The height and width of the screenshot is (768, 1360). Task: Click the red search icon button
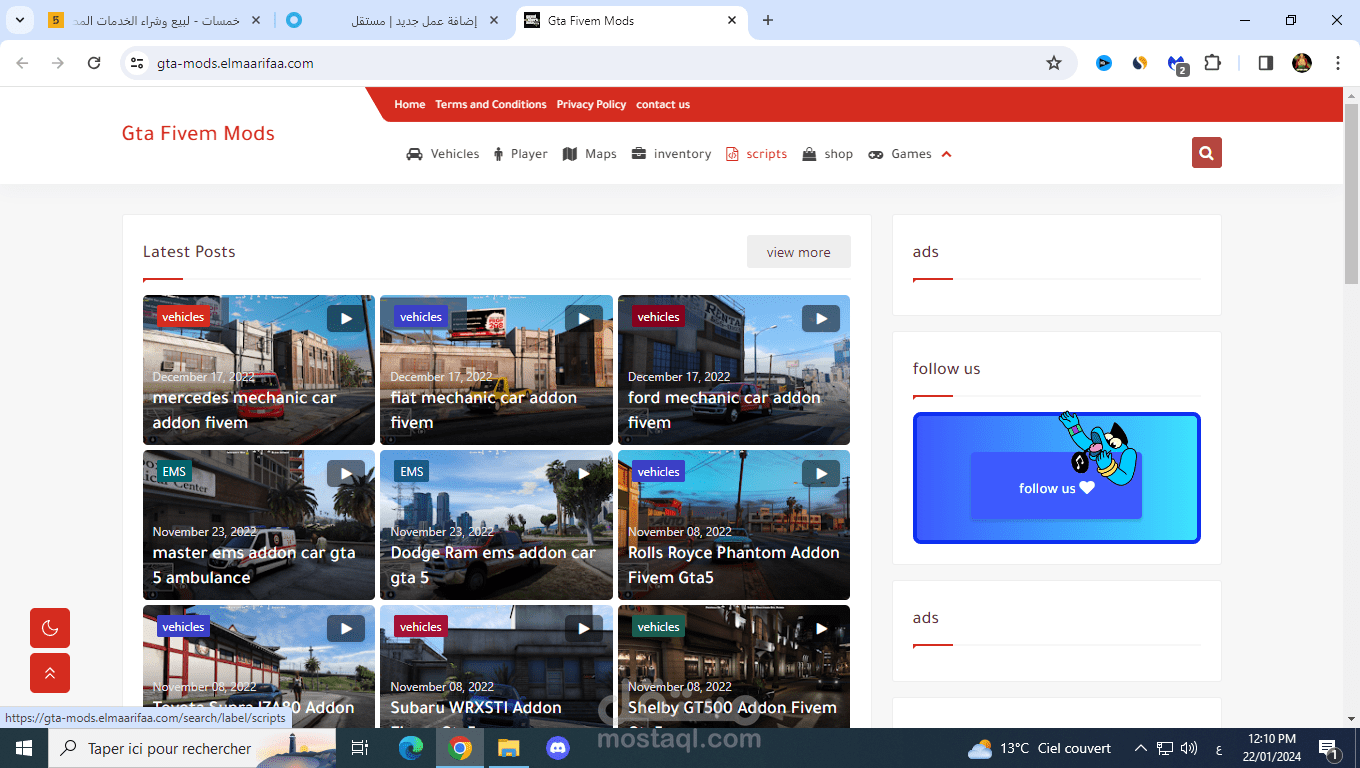1206,153
